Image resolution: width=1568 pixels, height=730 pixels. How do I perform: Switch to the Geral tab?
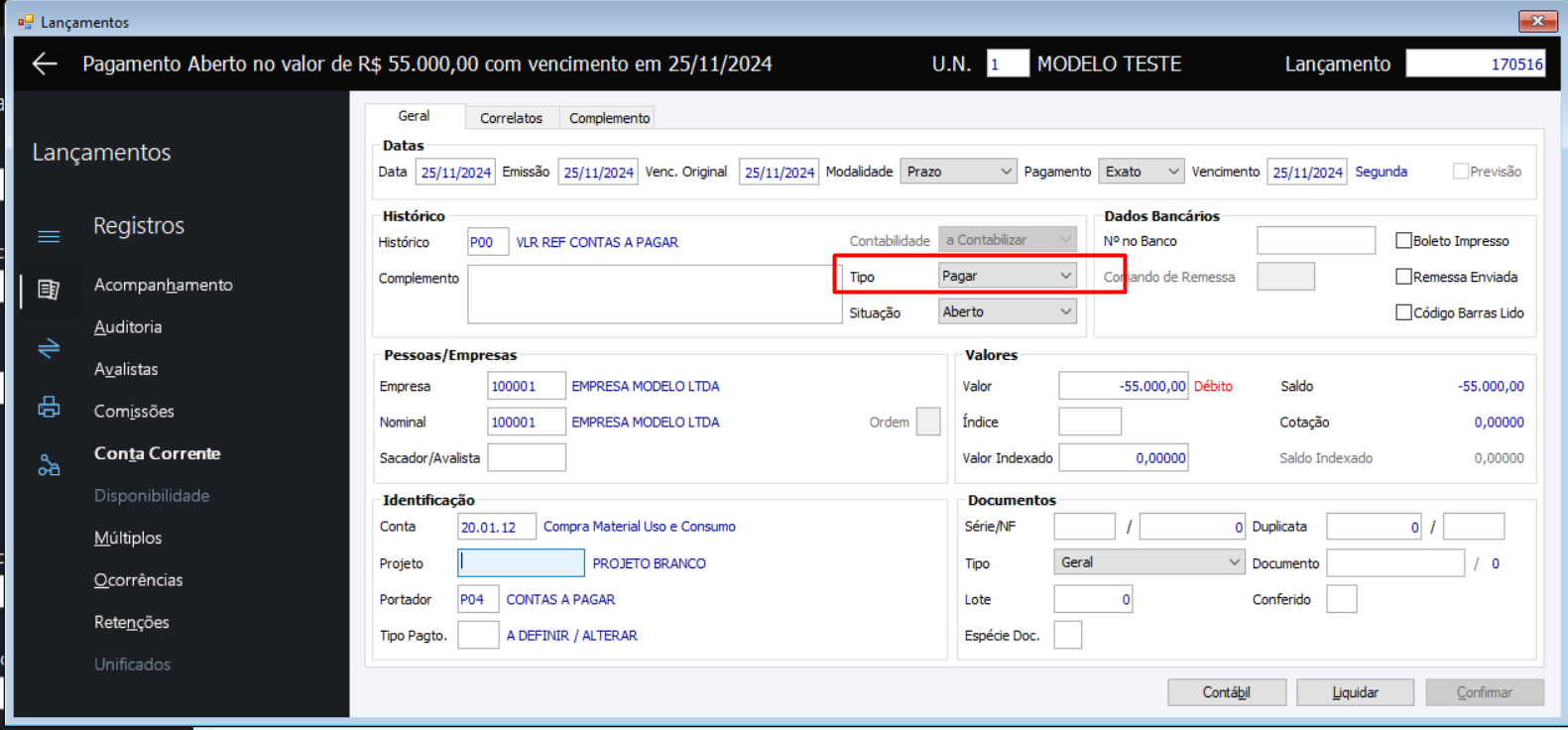click(414, 116)
